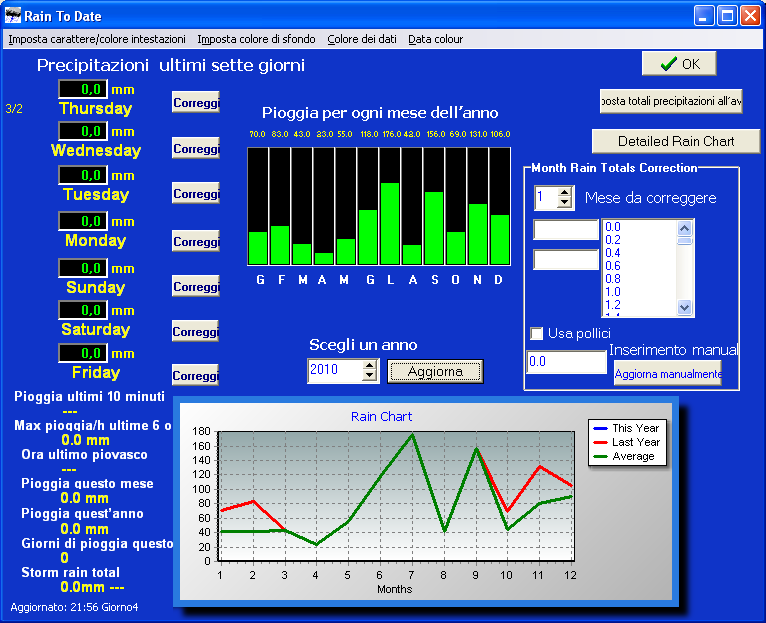Viewport: 766px width, 623px height.
Task: Click the Thursday rain value box
Action: [x=83, y=89]
